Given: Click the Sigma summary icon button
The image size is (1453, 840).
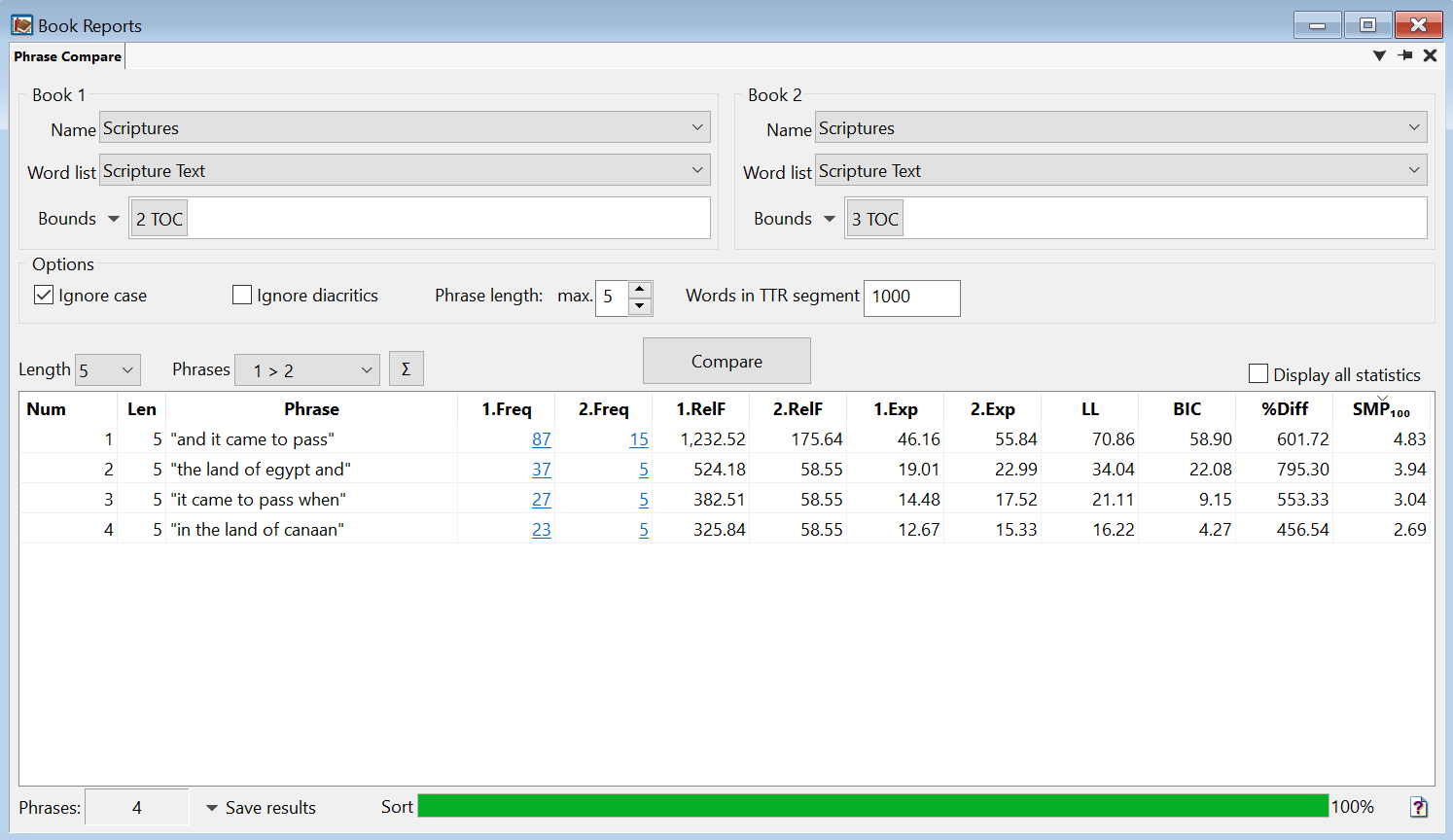Looking at the screenshot, I should pos(406,369).
